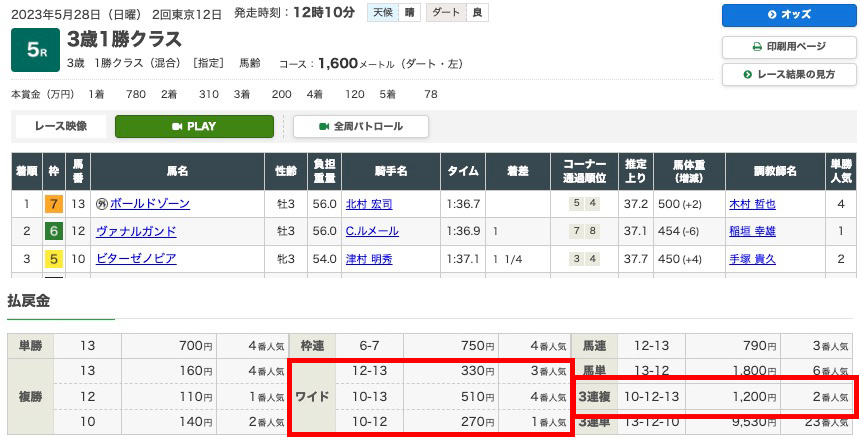This screenshot has width=861, height=442.
Task: Click the 枠連 payout 750円
Action: point(478,346)
